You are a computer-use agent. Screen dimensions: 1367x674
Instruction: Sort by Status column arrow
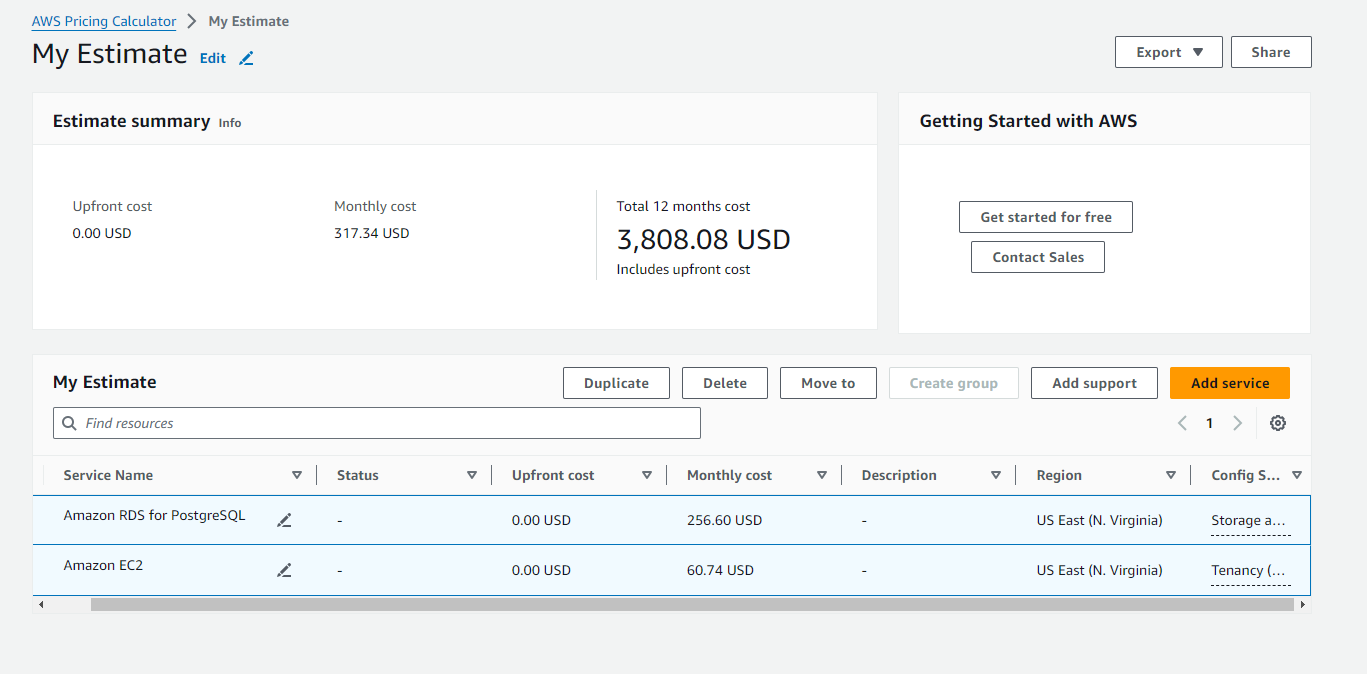(472, 475)
